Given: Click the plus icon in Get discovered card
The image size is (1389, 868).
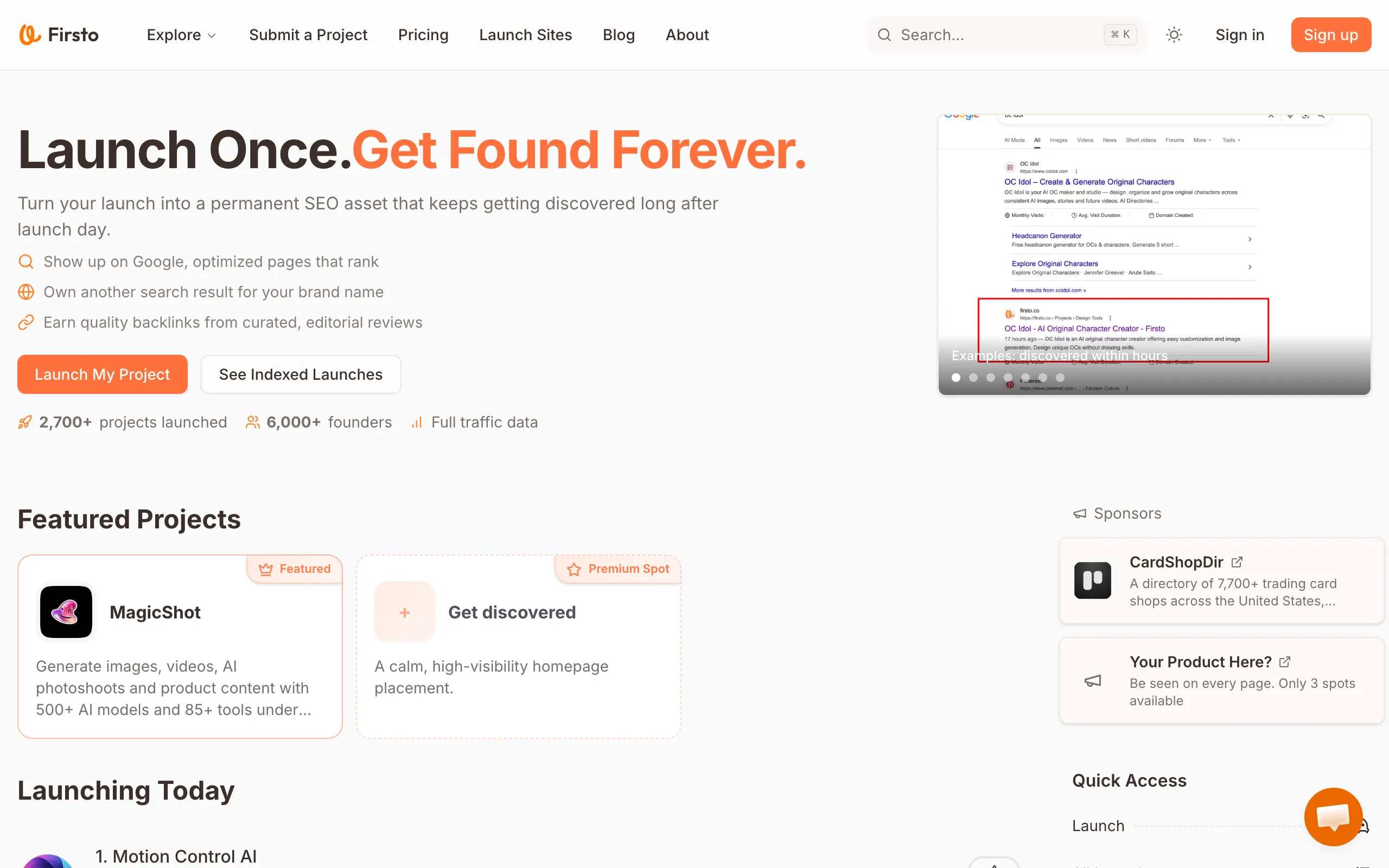Looking at the screenshot, I should point(405,612).
